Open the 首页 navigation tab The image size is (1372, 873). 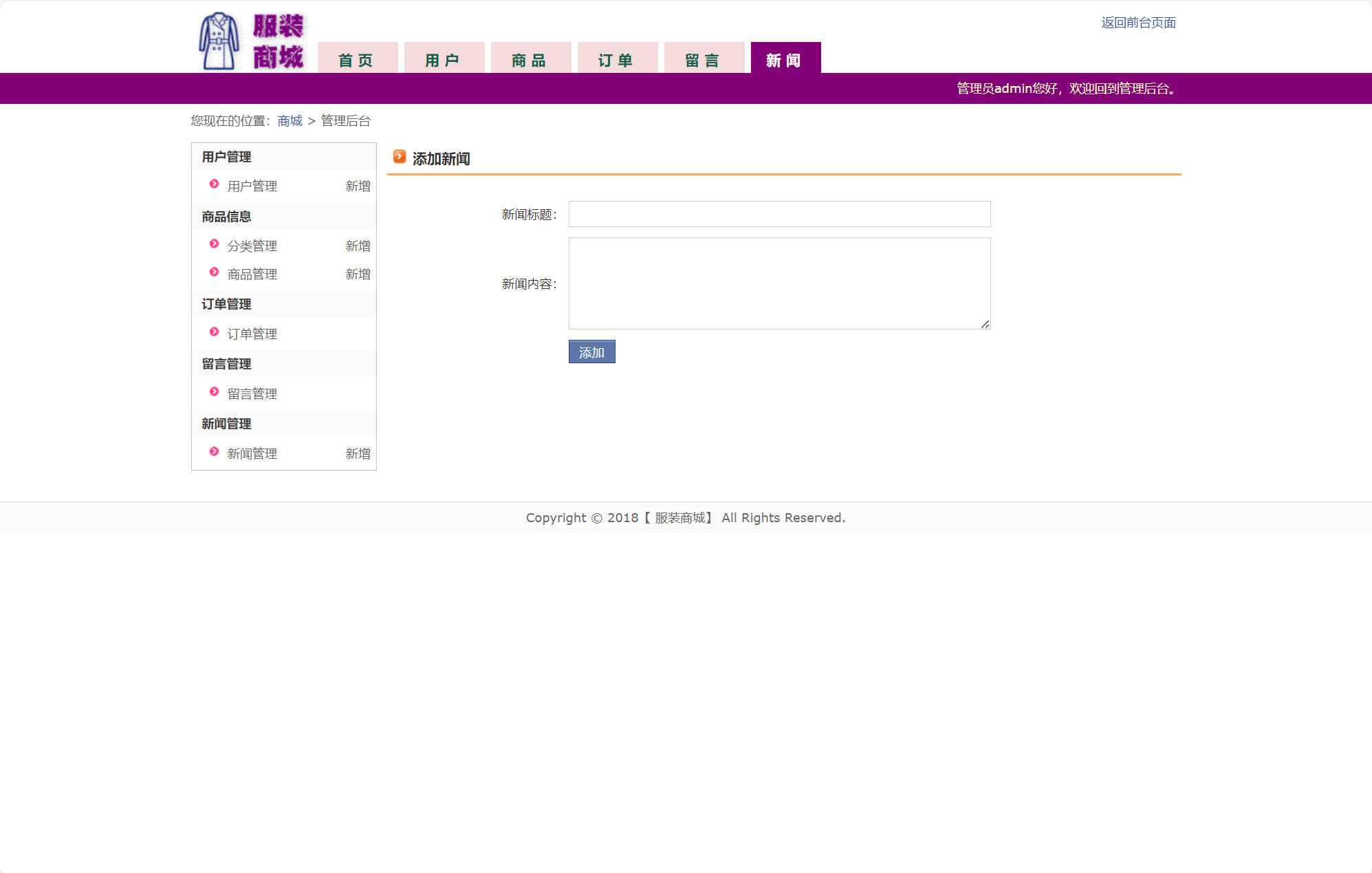(357, 60)
